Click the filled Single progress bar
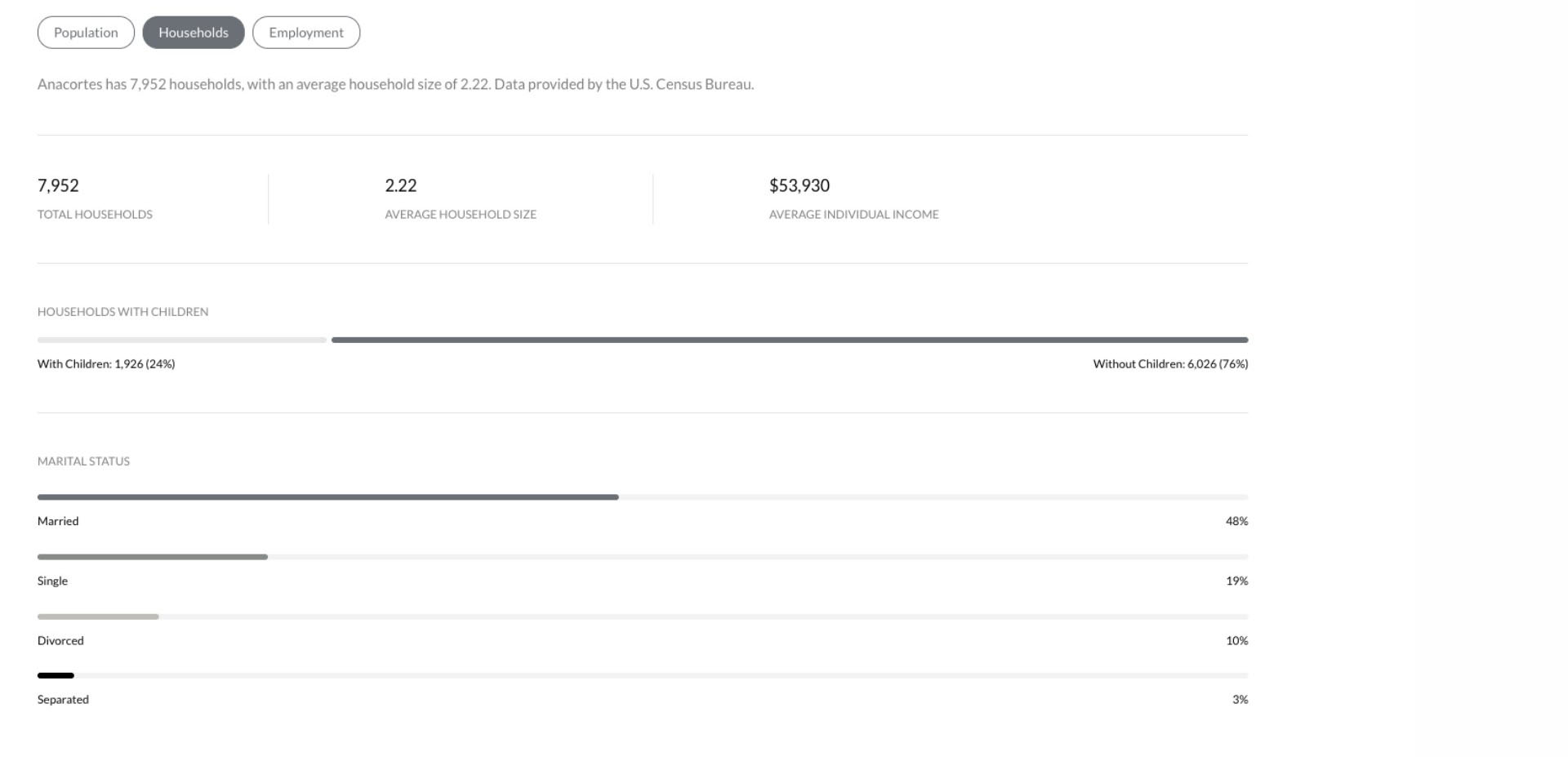 pos(152,557)
